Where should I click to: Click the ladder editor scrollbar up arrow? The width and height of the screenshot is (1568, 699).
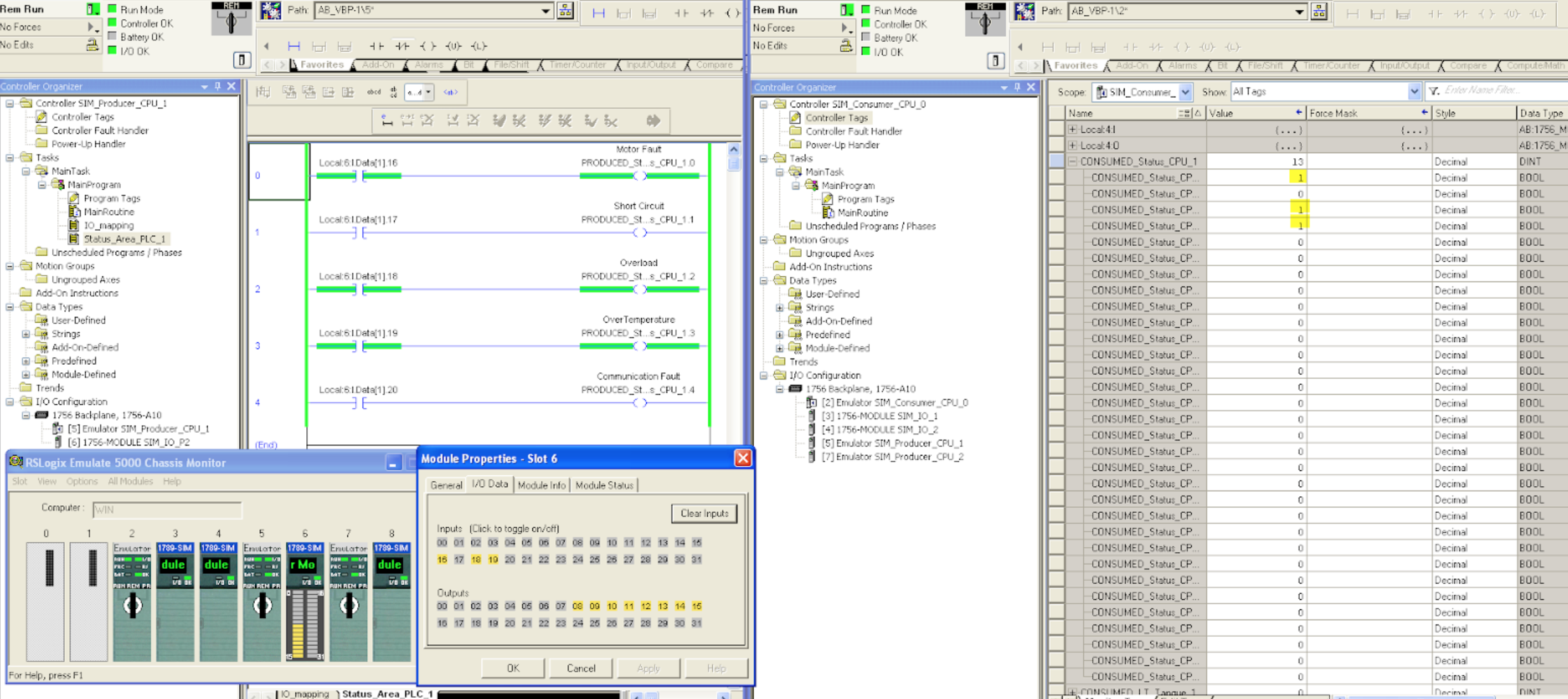click(734, 149)
